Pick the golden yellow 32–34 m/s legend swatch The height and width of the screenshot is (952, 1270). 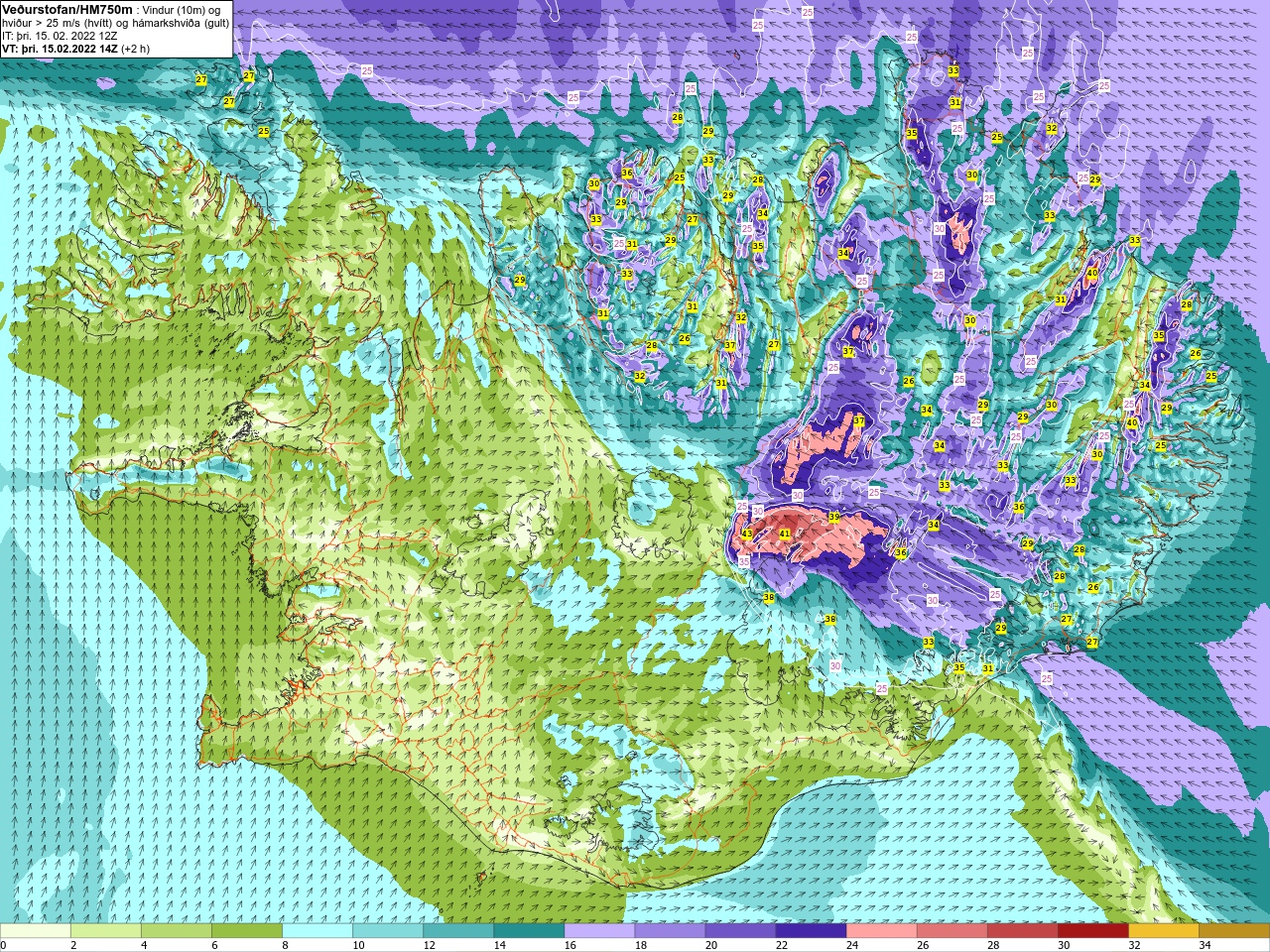pyautogui.click(x=1163, y=931)
